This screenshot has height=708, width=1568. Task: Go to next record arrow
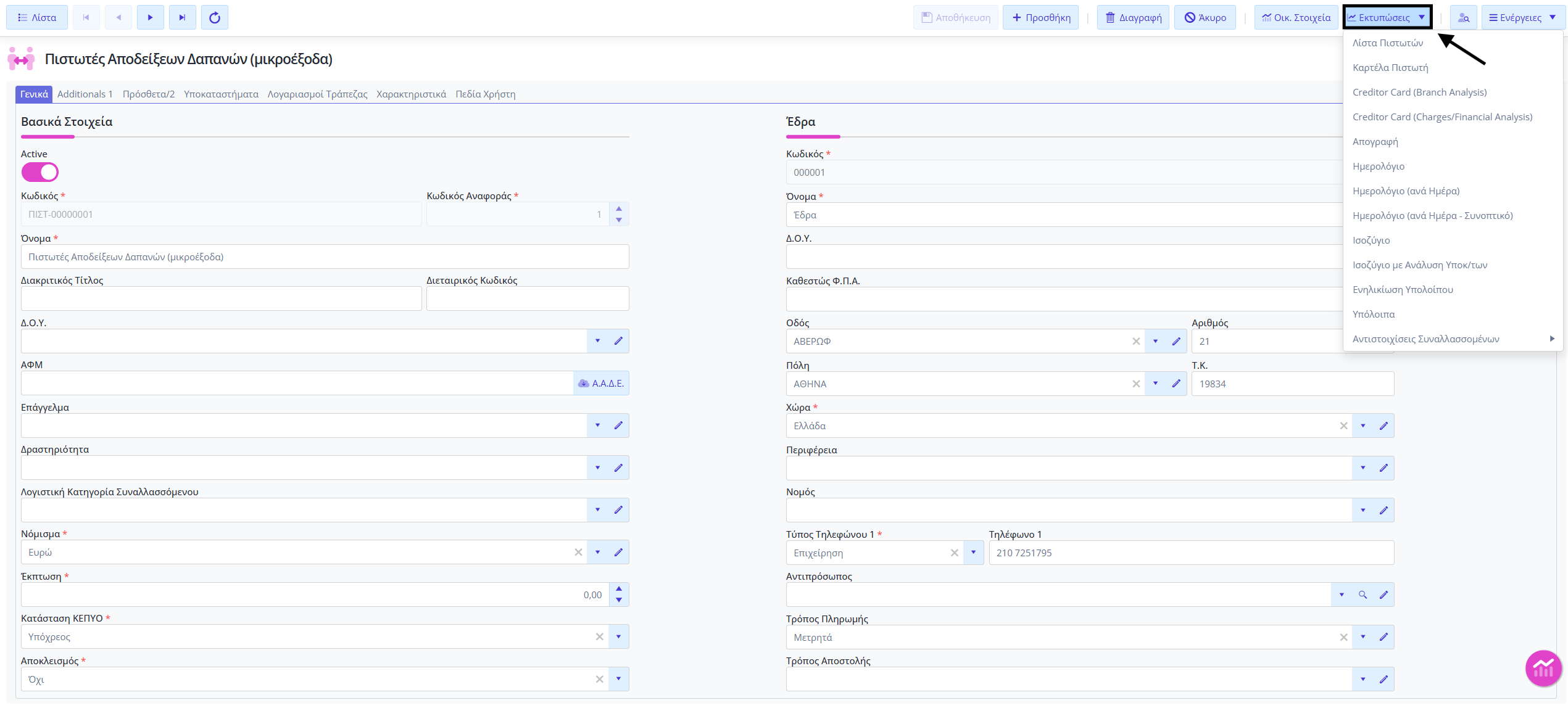[x=150, y=17]
